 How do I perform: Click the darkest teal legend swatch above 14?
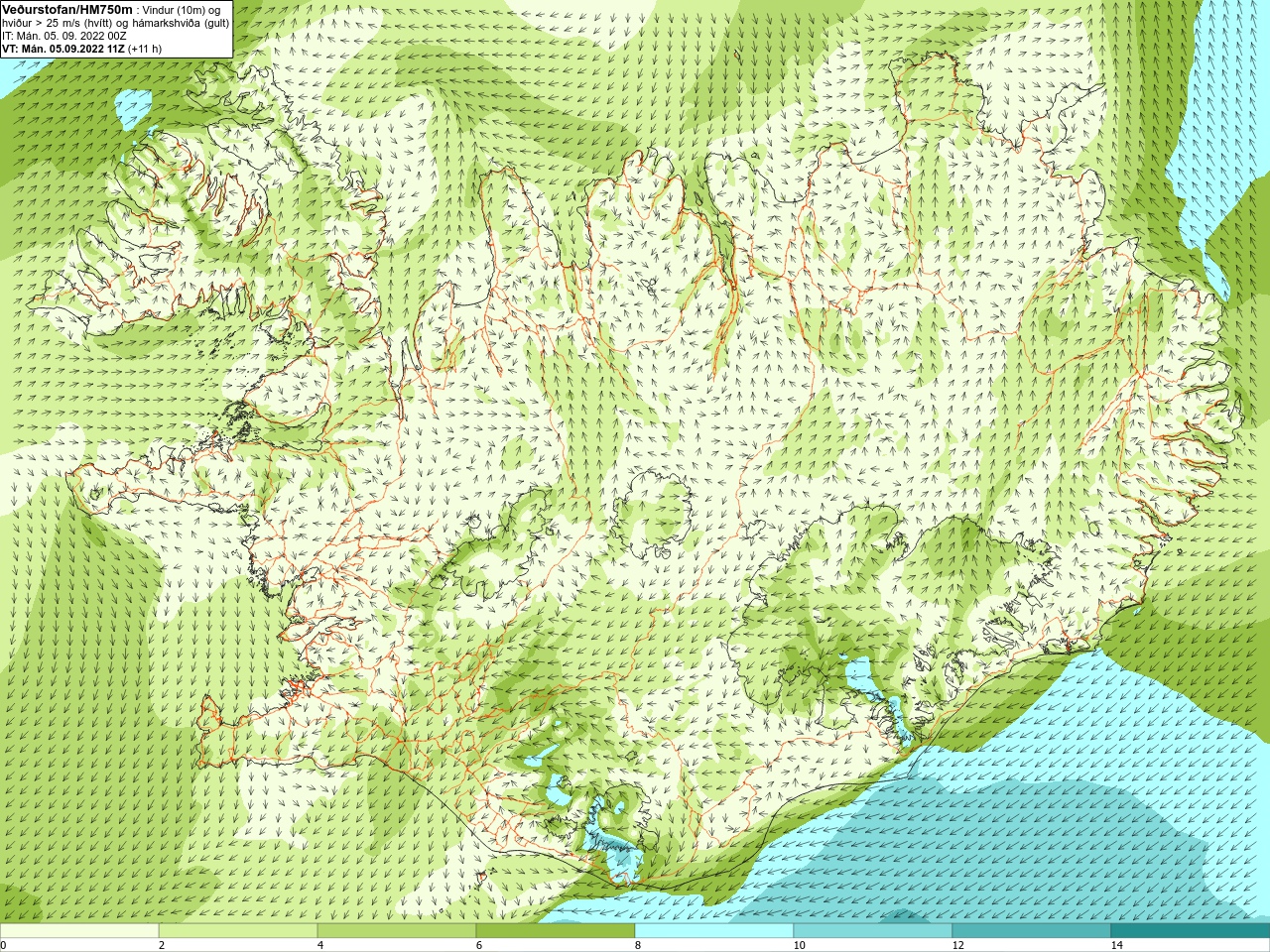[1191, 931]
